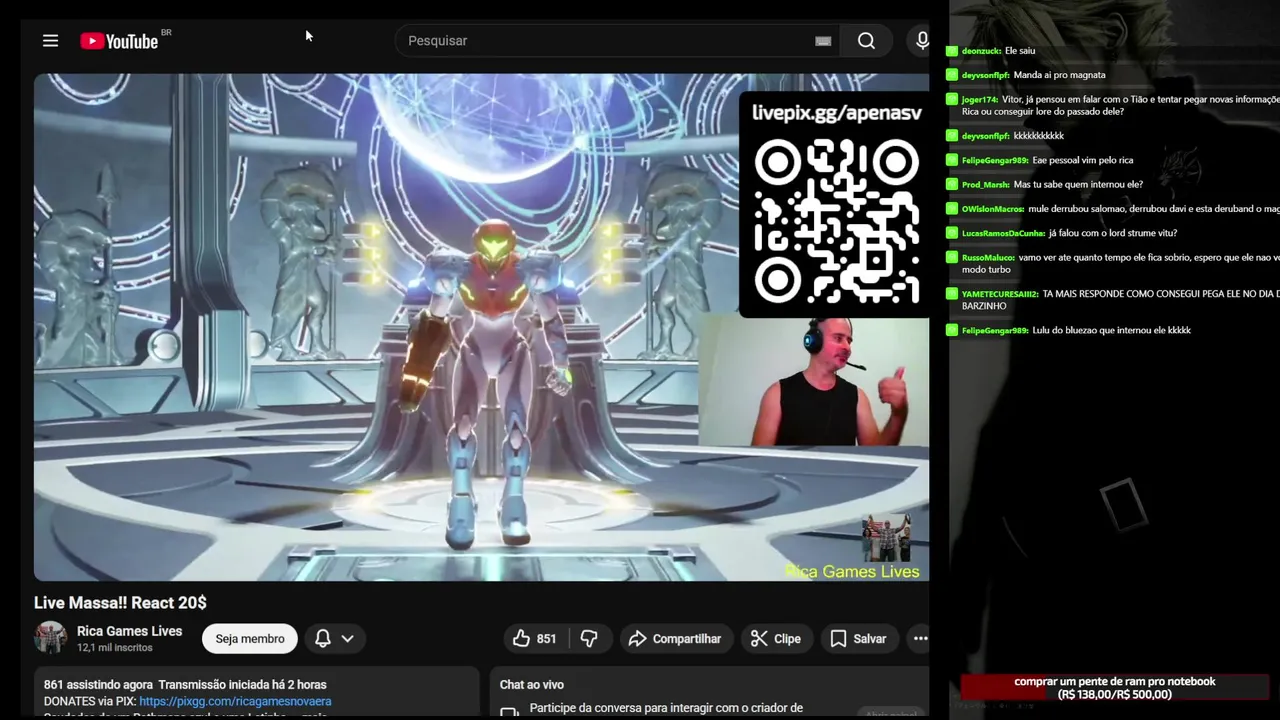1280x720 pixels.
Task: Click joger174's username in chat
Action: pyautogui.click(x=980, y=100)
